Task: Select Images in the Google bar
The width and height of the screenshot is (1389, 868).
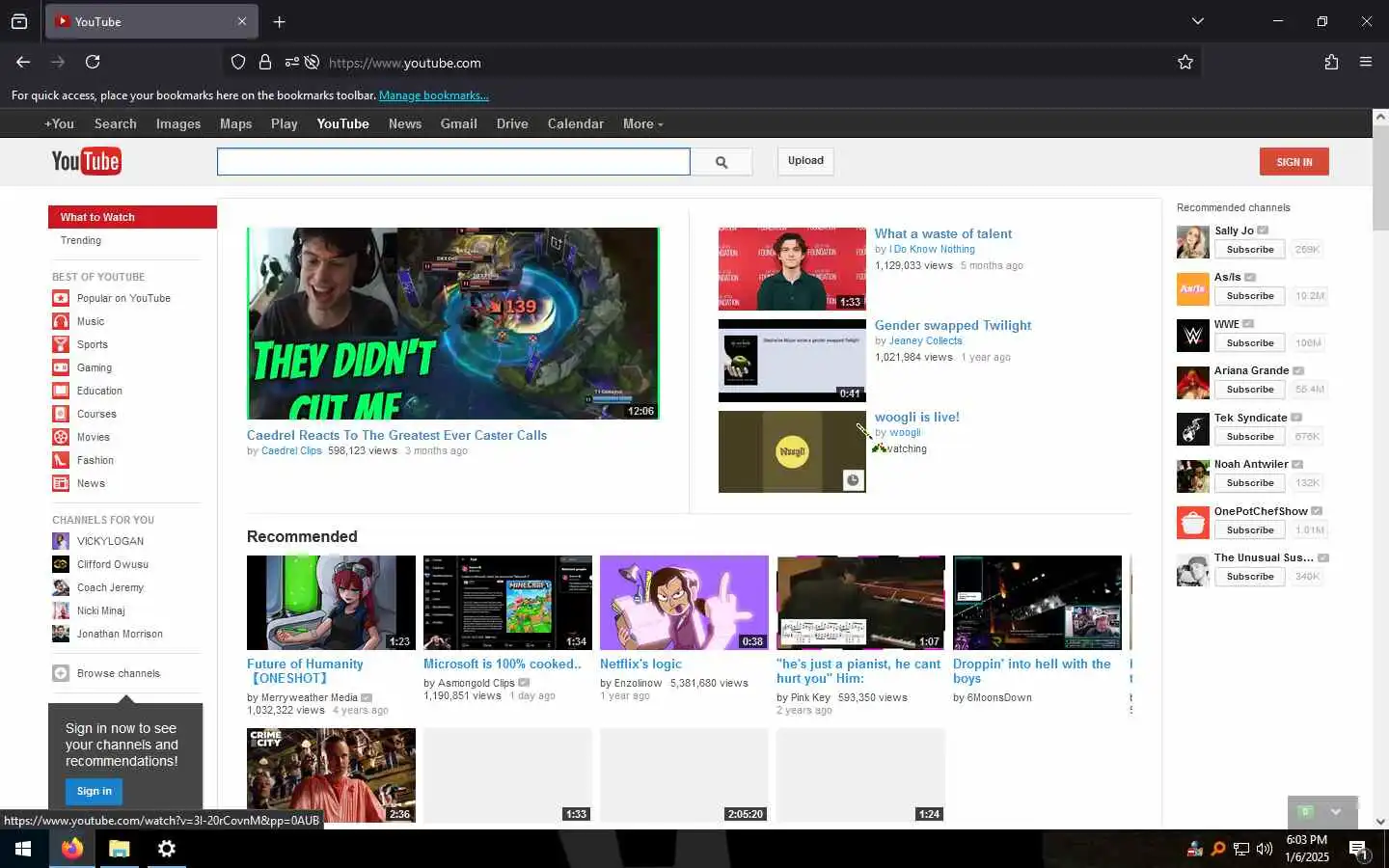Action: (178, 123)
